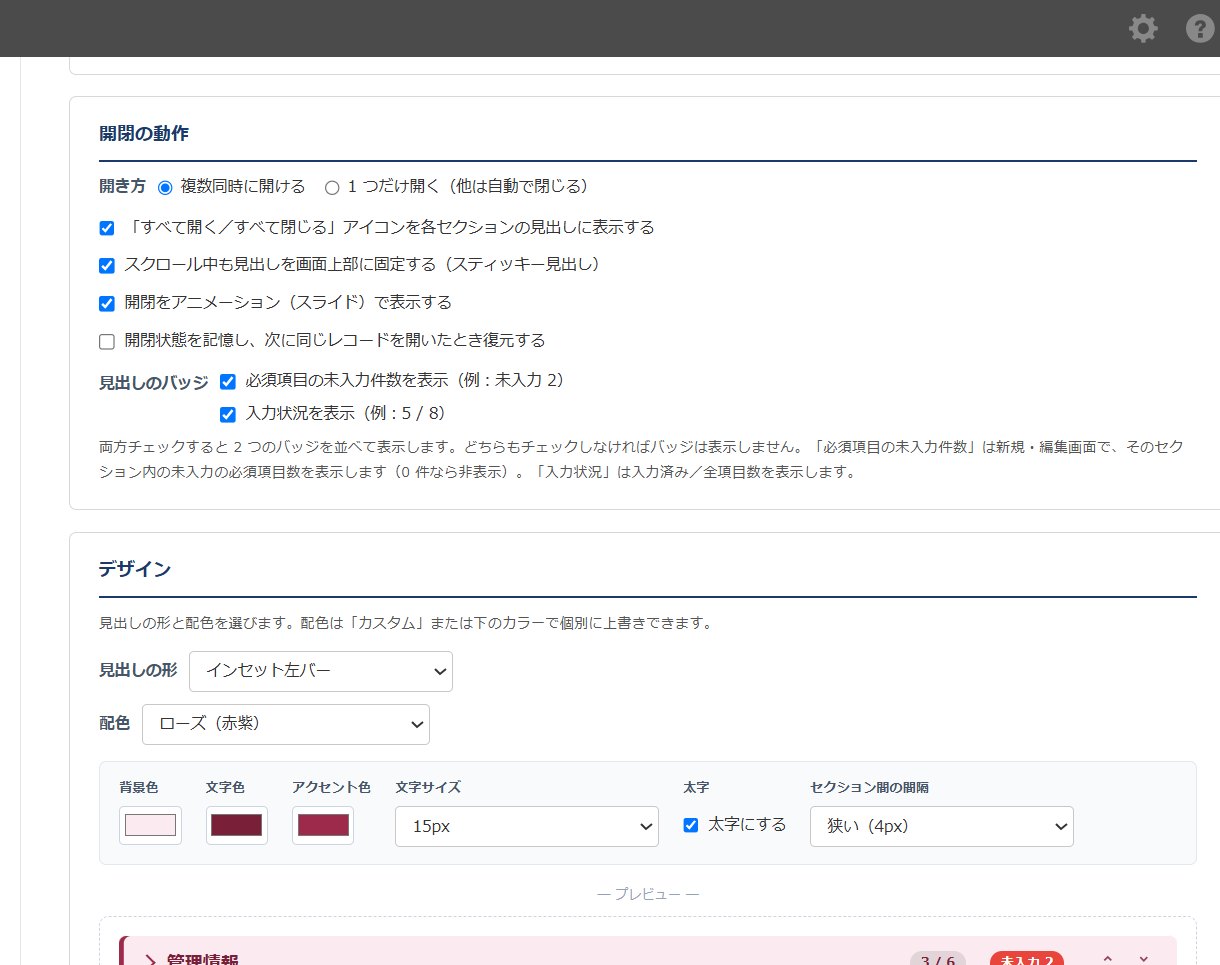Click — プレビュー — caption text

pyautogui.click(x=648, y=894)
